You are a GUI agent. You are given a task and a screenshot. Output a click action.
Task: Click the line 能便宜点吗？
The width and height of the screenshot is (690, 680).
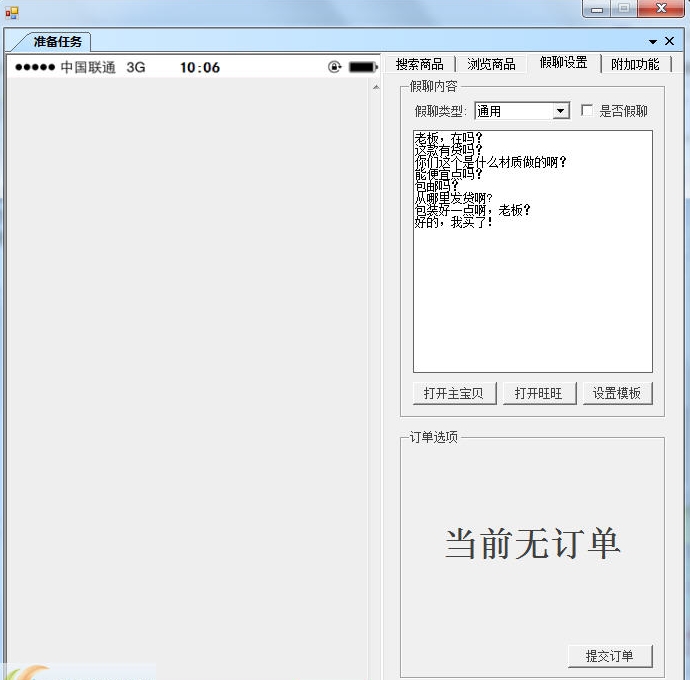point(448,174)
